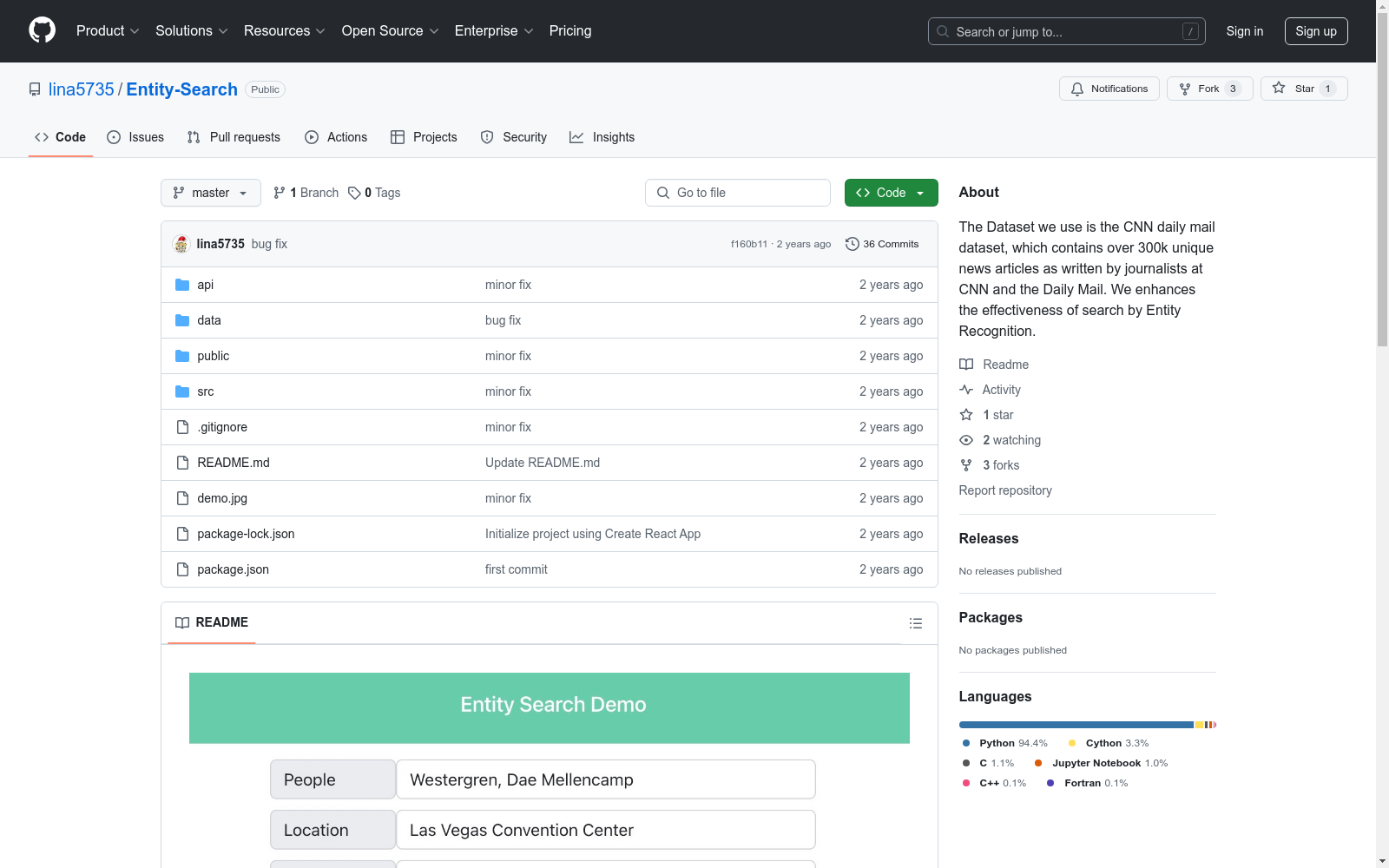Open the 'first commit' message link
This screenshot has width=1389, height=868.
click(x=517, y=569)
